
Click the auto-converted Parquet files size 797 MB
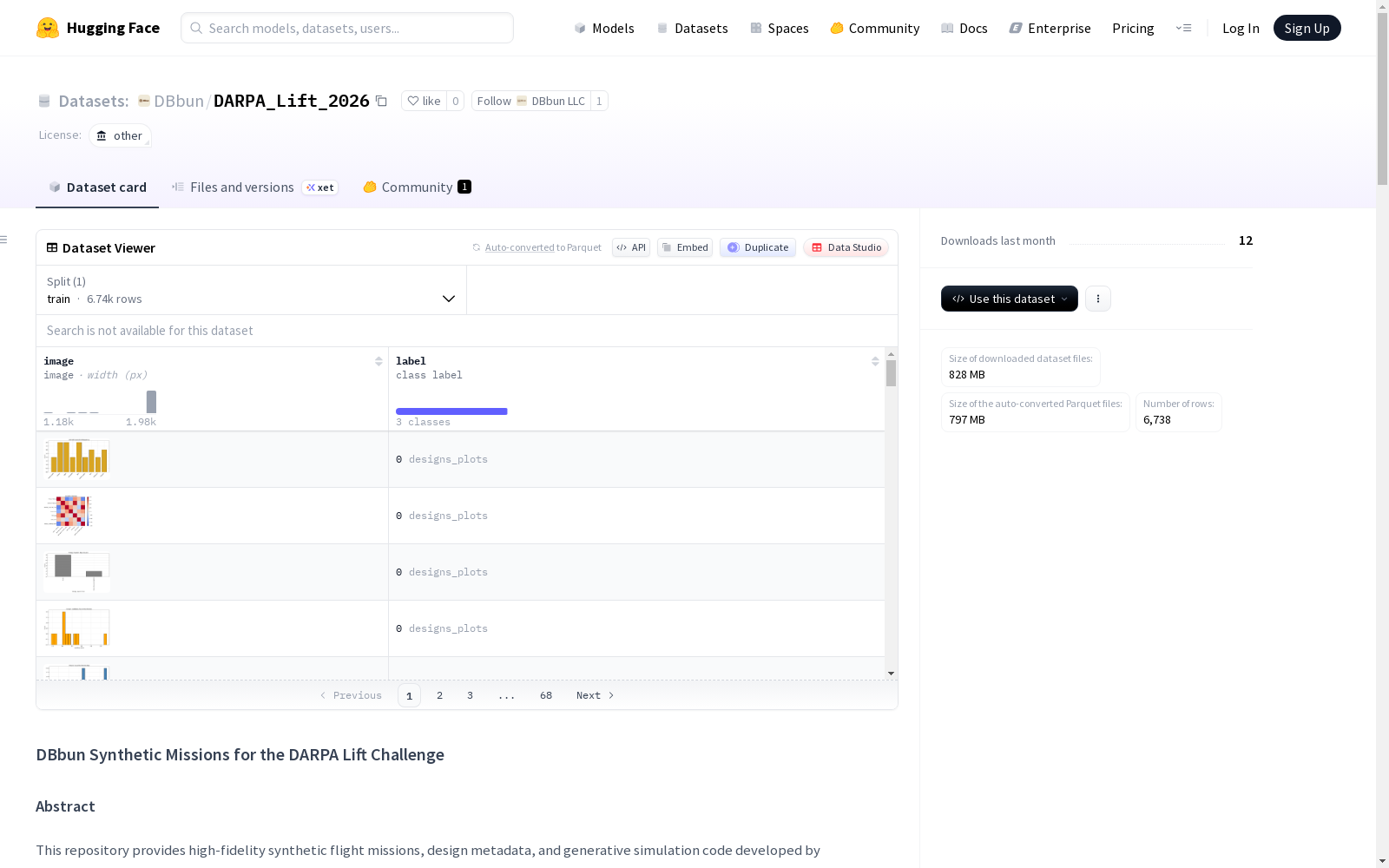[x=1036, y=412]
